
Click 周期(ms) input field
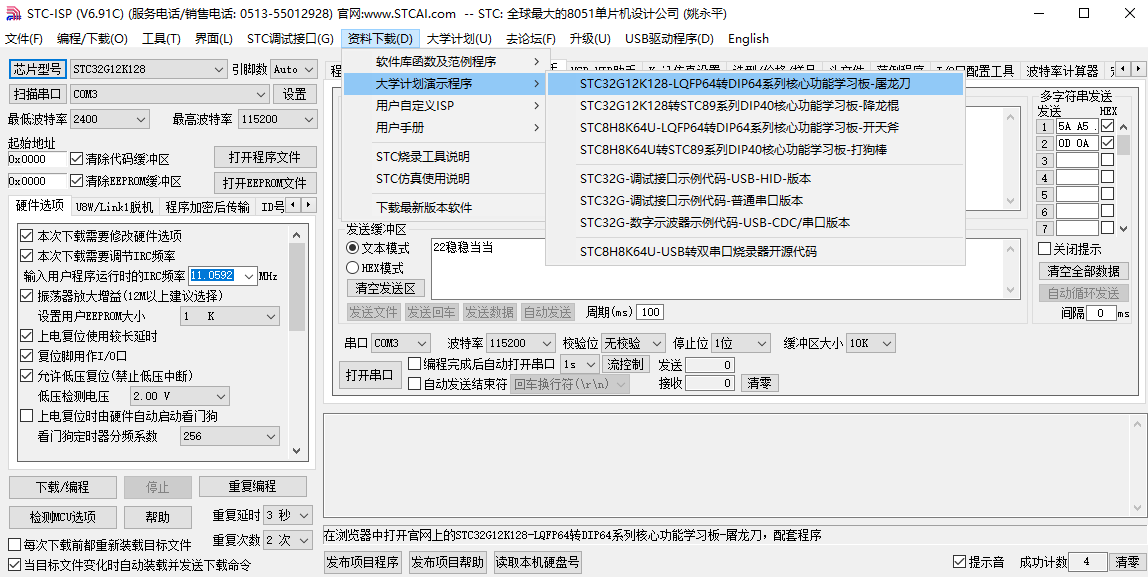[649, 312]
